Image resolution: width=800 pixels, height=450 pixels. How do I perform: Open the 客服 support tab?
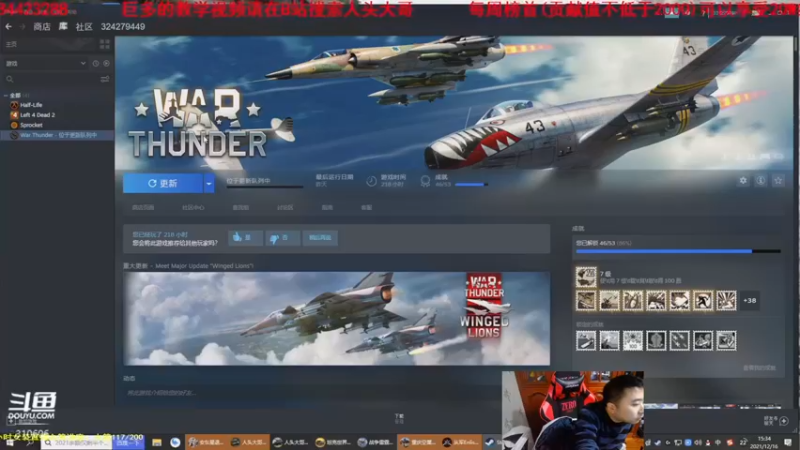(366, 208)
